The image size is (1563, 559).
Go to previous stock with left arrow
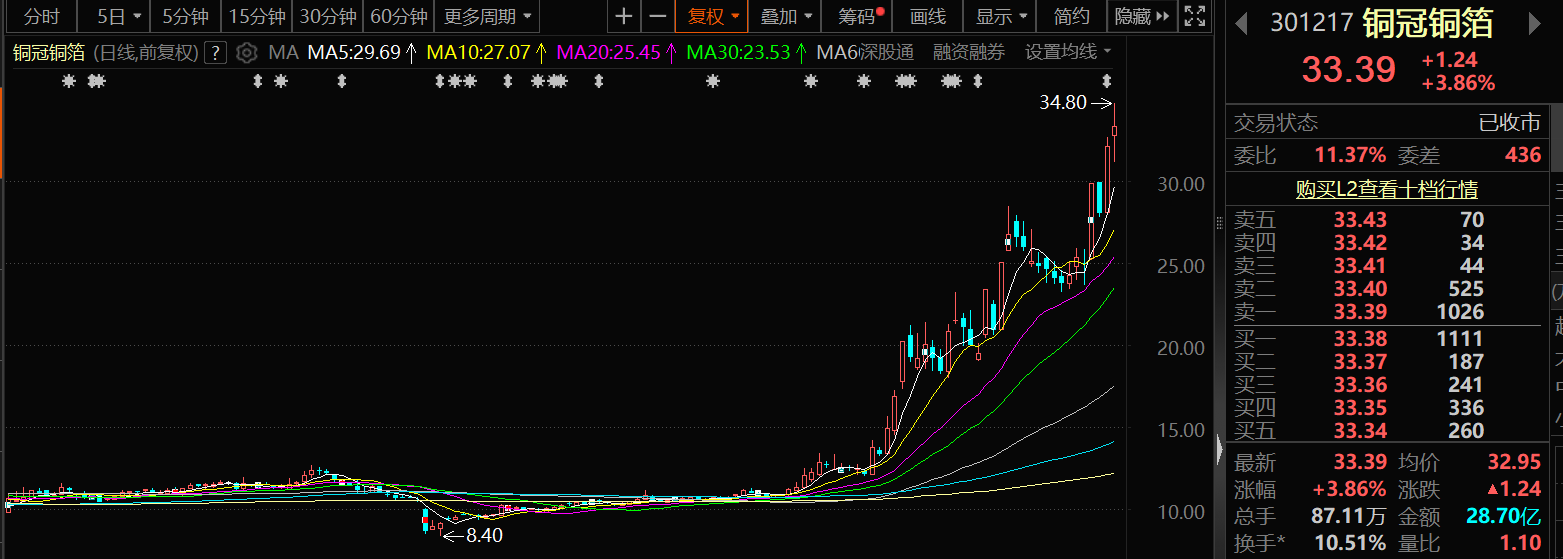1242,23
